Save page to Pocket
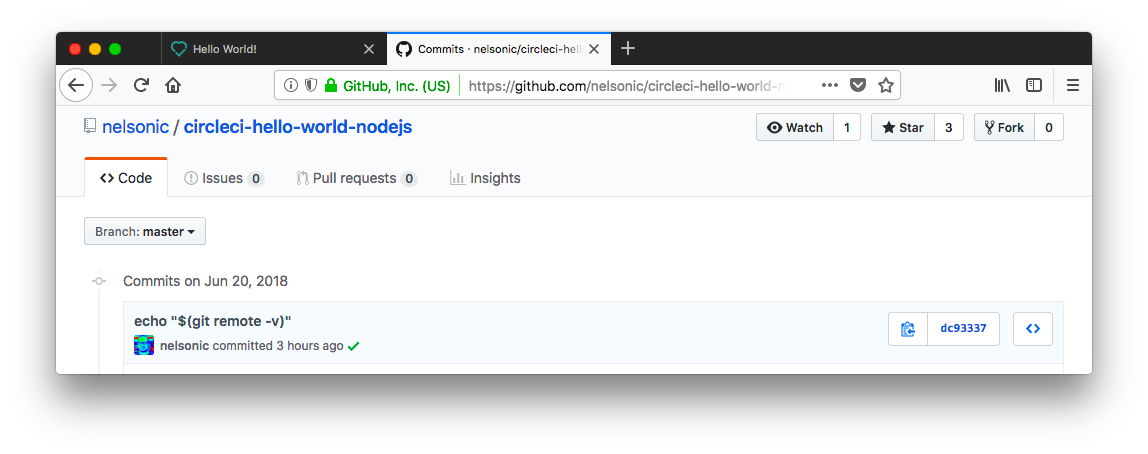The width and height of the screenshot is (1148, 454). [858, 85]
